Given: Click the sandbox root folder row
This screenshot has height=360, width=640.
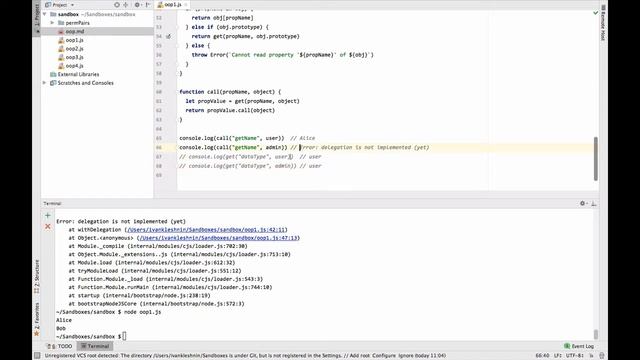Looking at the screenshot, I should (97, 14).
